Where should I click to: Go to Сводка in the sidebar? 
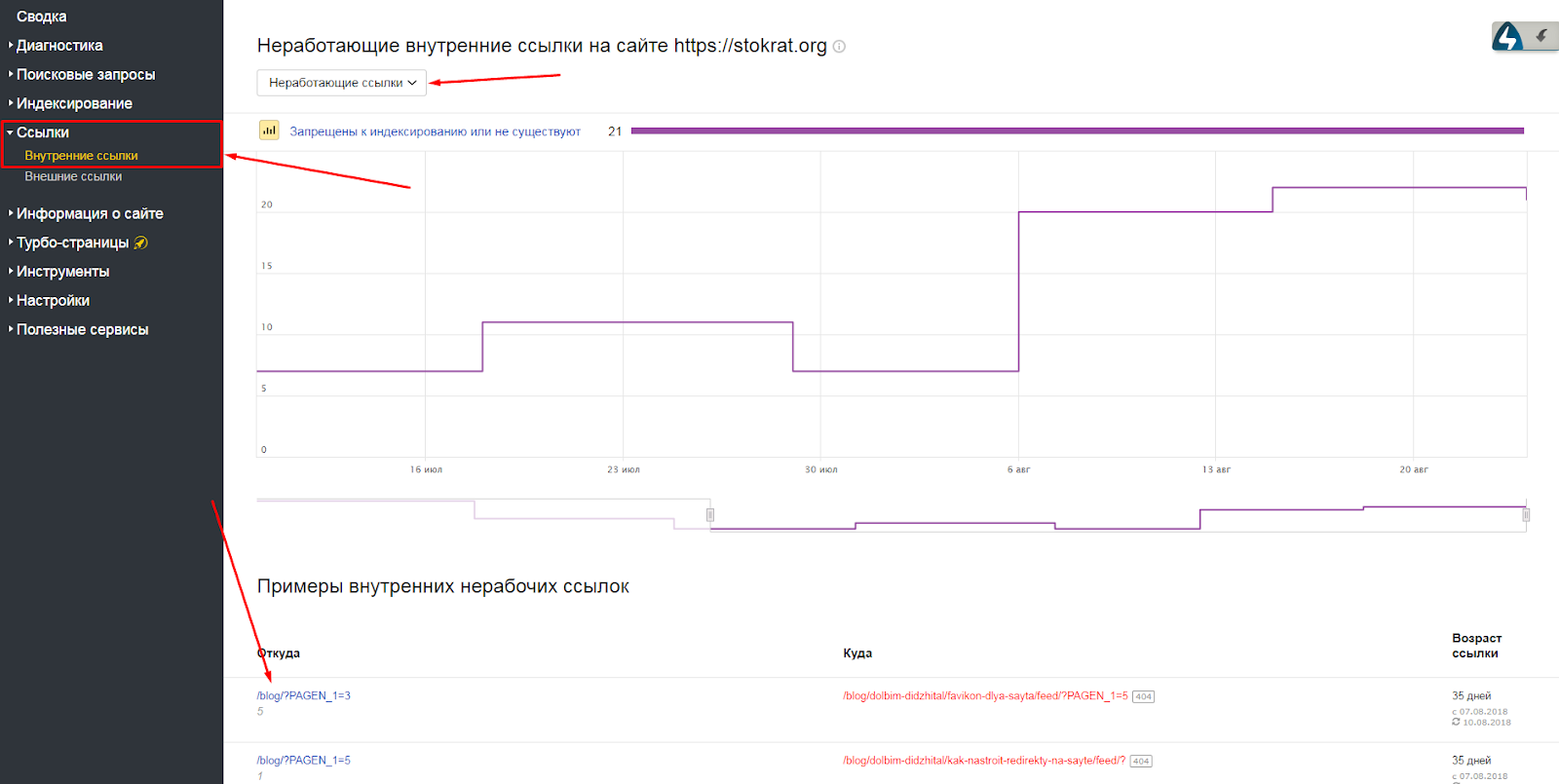[42, 17]
